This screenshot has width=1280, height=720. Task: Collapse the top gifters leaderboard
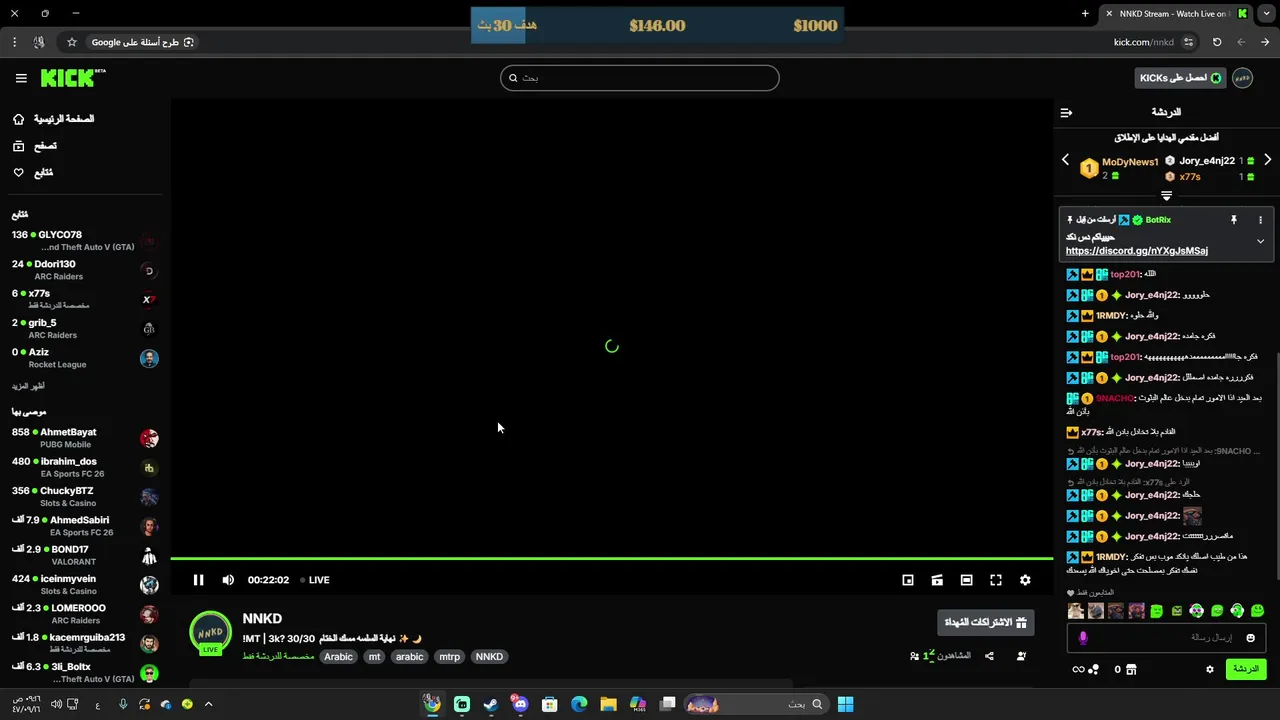click(x=1166, y=196)
